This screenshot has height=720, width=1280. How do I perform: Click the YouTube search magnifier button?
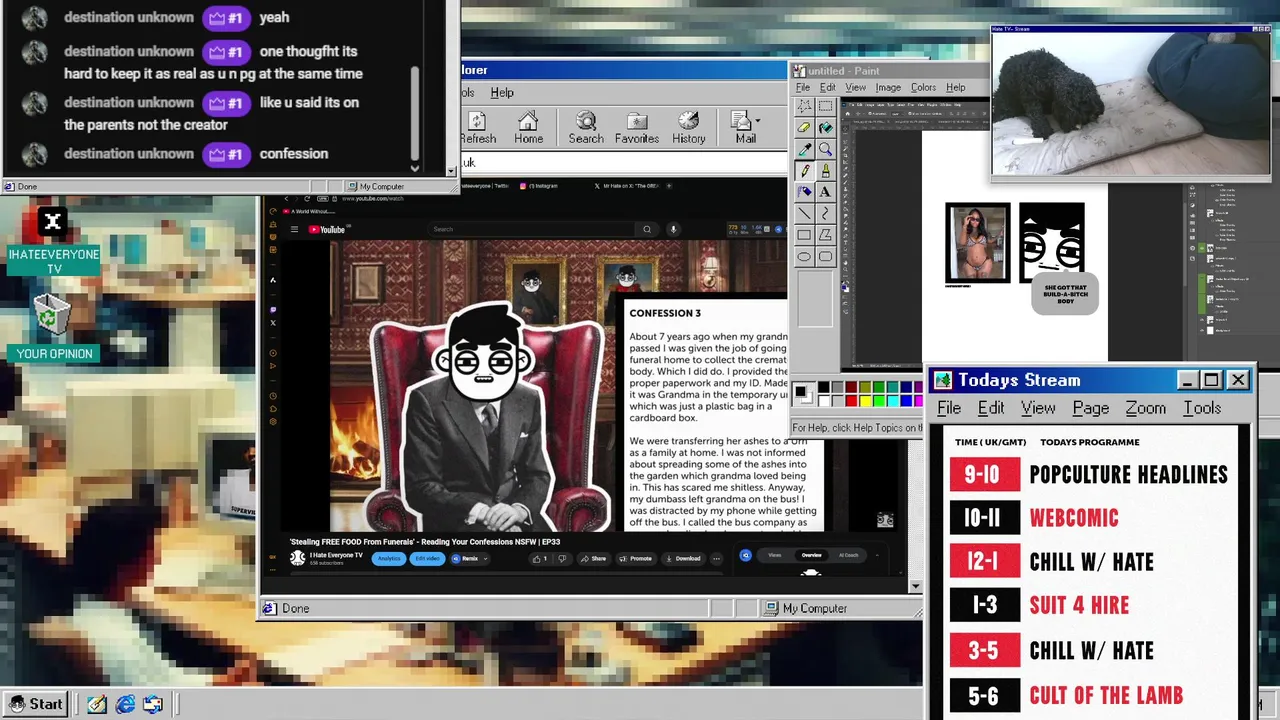tap(647, 229)
